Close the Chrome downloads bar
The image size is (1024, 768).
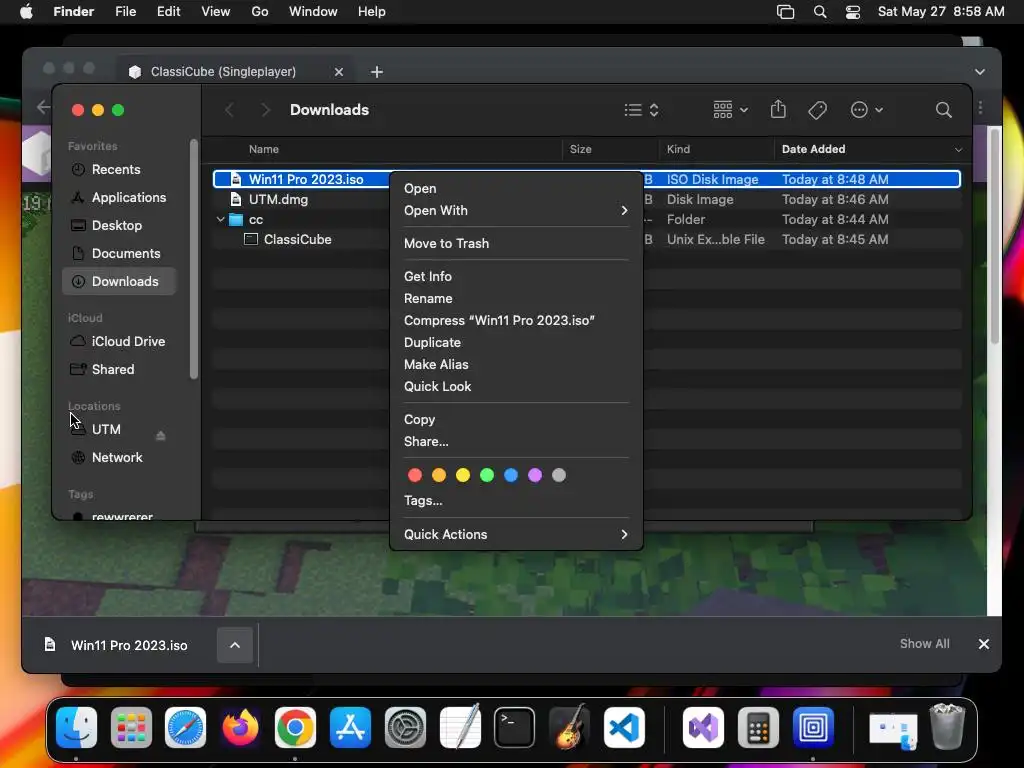(984, 644)
